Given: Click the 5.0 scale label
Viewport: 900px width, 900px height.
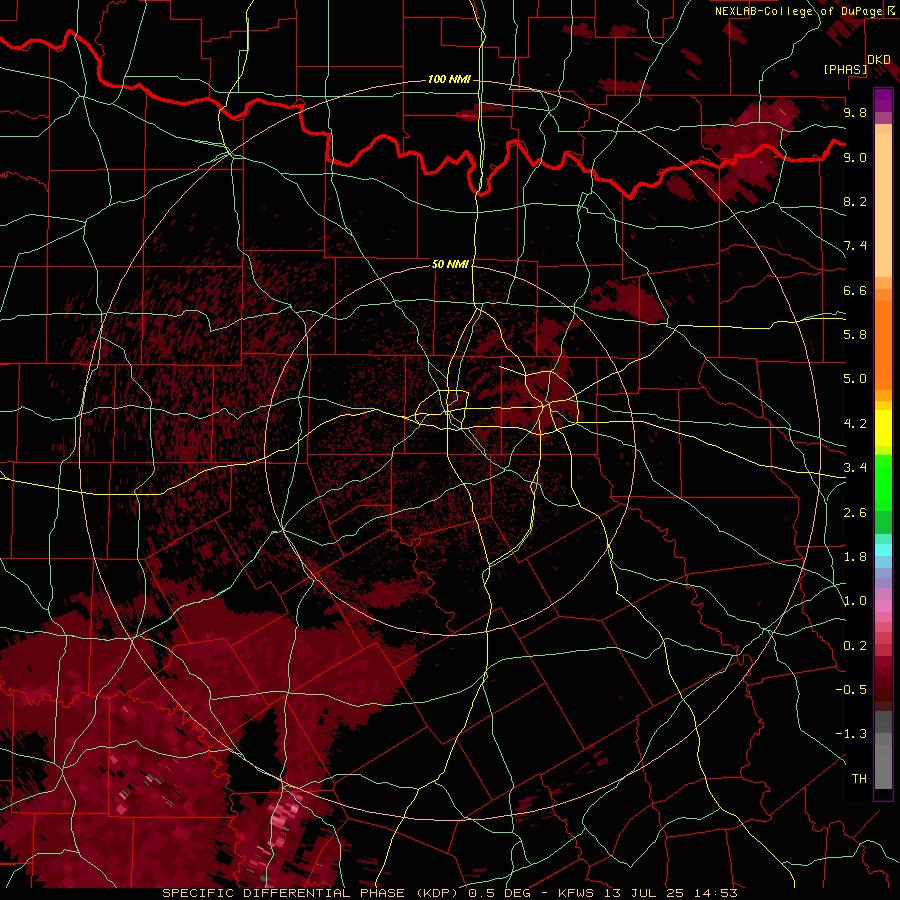Looking at the screenshot, I should [855, 379].
